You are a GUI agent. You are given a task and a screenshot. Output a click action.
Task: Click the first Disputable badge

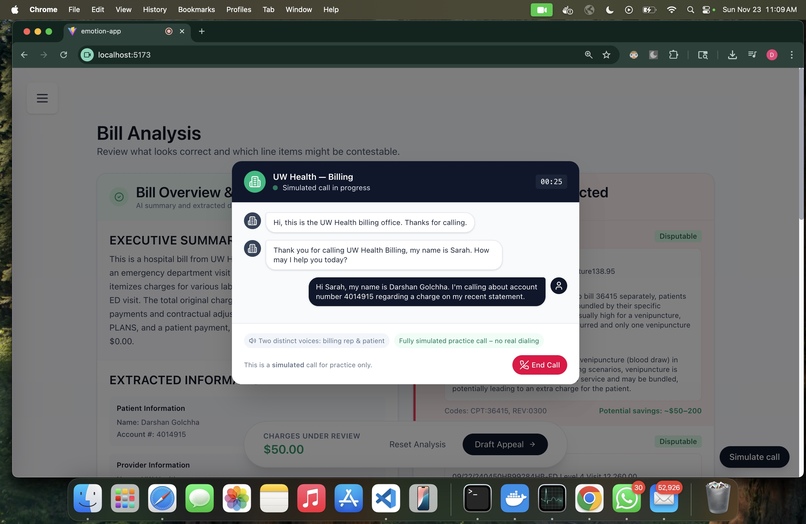coord(678,236)
